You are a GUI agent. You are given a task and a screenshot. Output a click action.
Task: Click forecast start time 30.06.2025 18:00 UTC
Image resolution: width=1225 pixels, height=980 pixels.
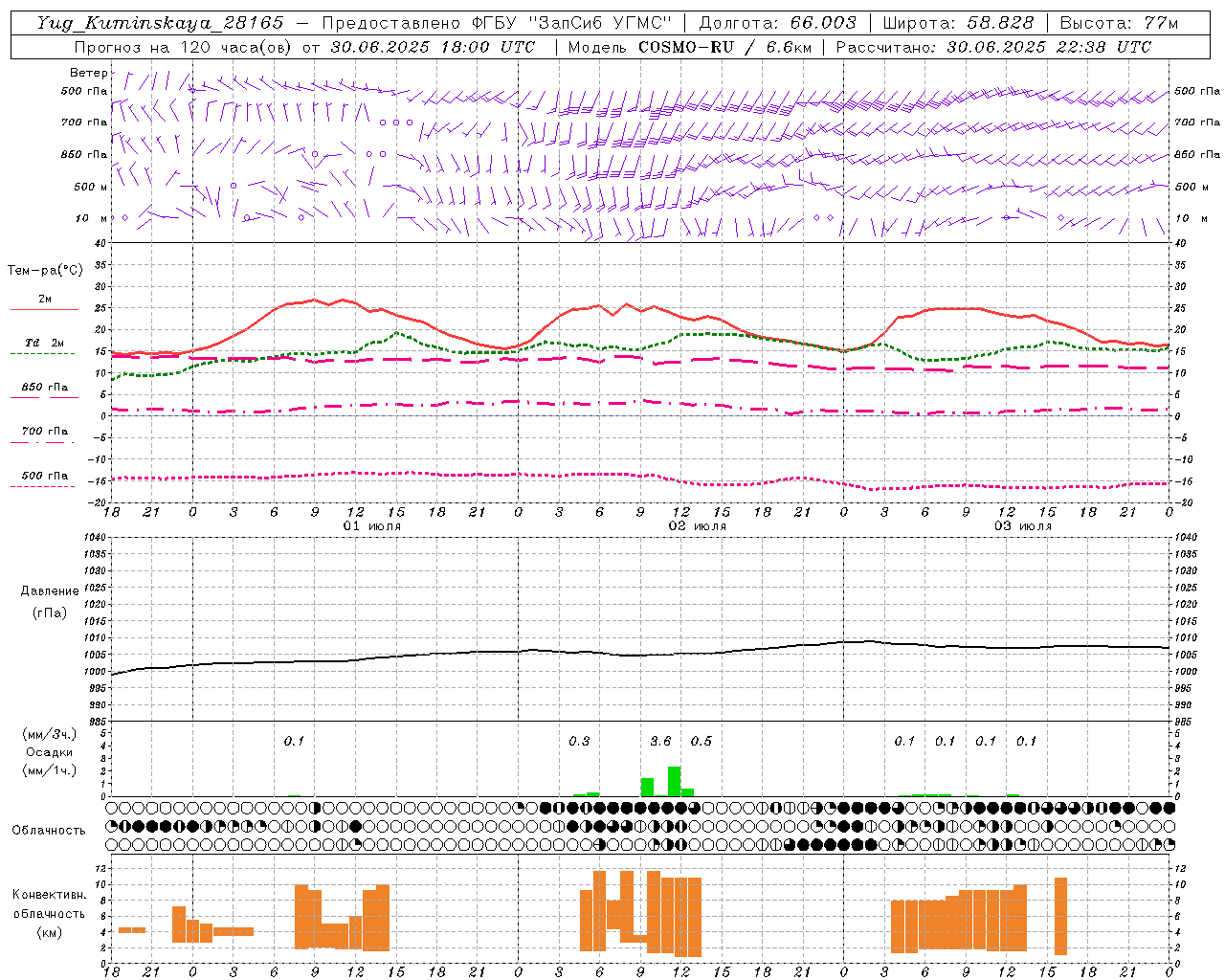coord(433,47)
